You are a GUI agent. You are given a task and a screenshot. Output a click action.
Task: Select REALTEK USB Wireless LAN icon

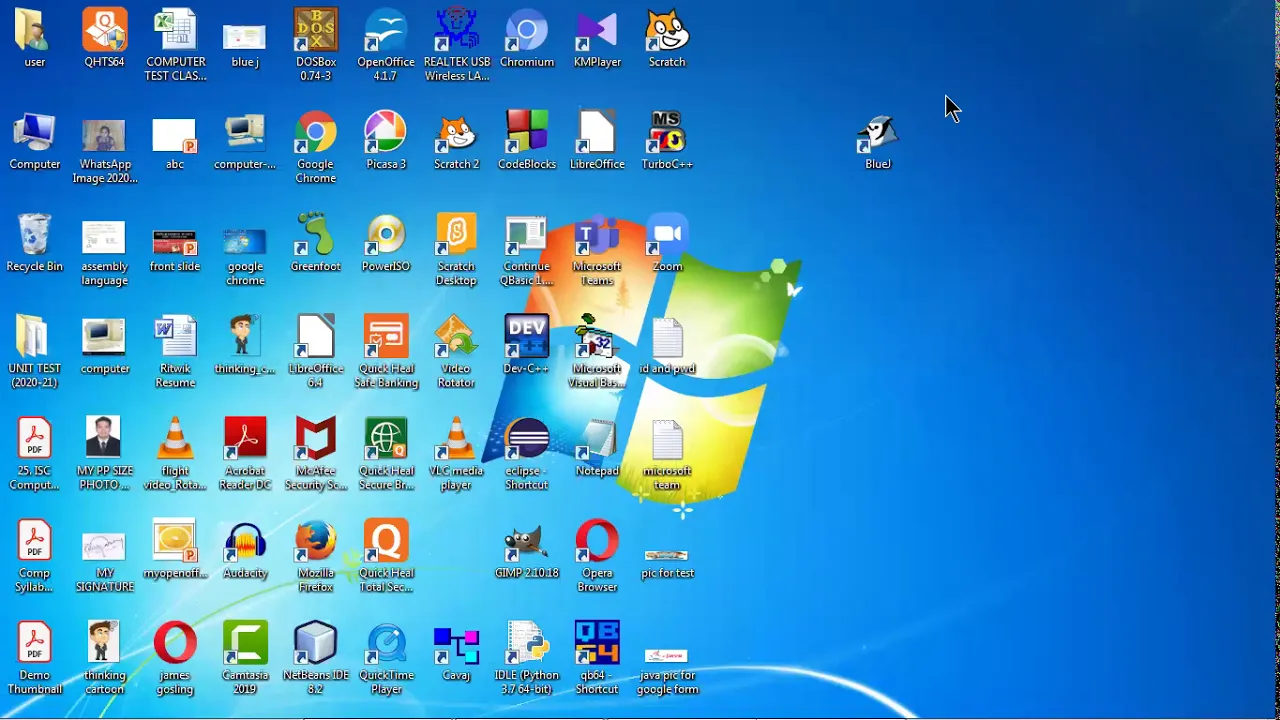pos(456,45)
